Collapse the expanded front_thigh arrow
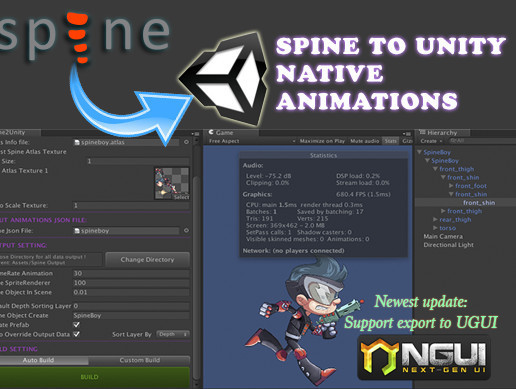The width and height of the screenshot is (516, 389). tap(435, 169)
